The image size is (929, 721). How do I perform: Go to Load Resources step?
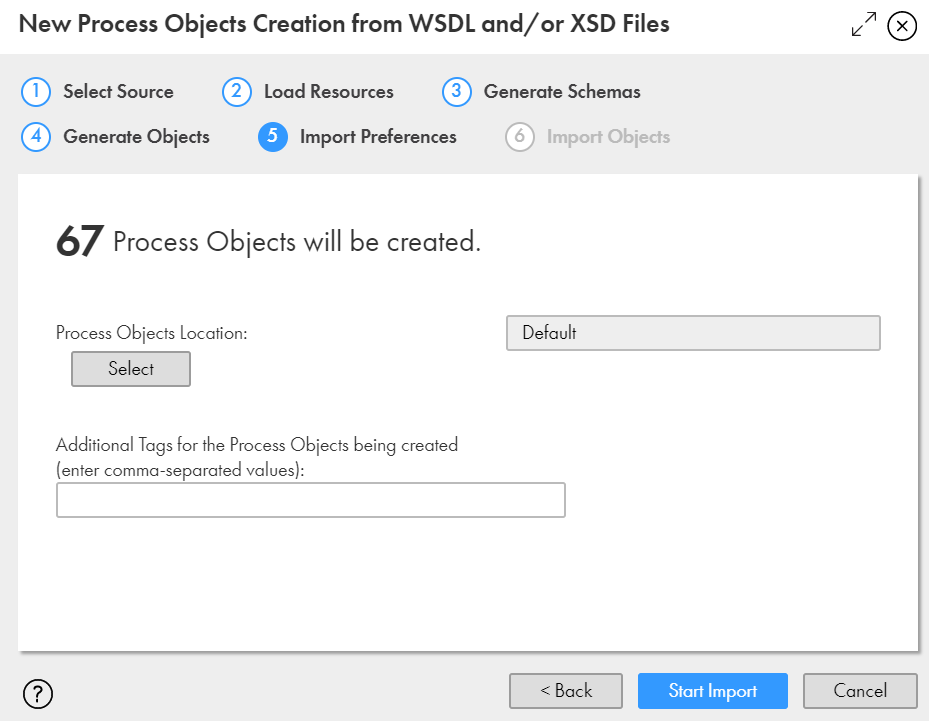(x=329, y=92)
